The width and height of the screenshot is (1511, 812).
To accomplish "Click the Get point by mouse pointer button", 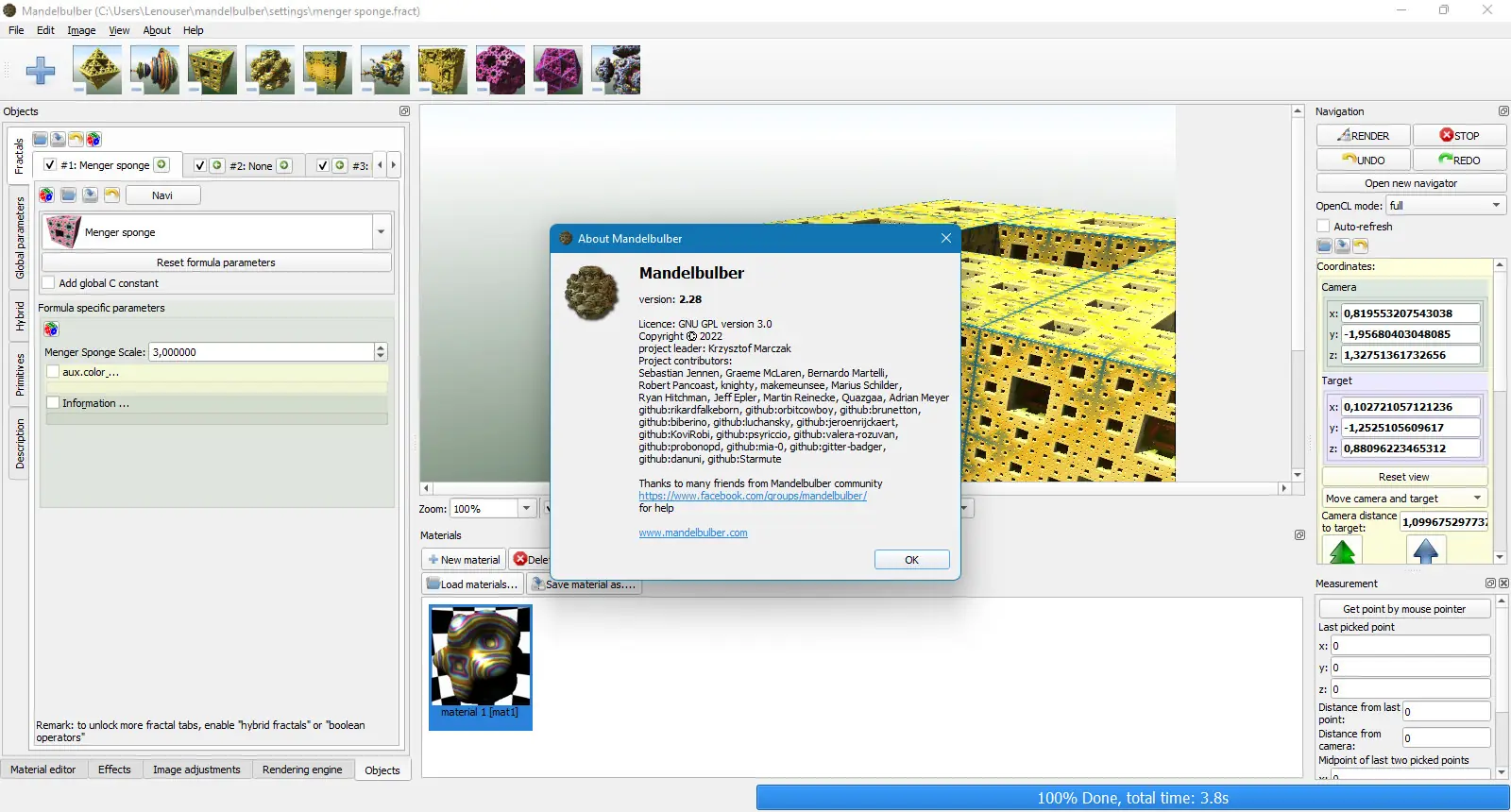I will click(1404, 609).
